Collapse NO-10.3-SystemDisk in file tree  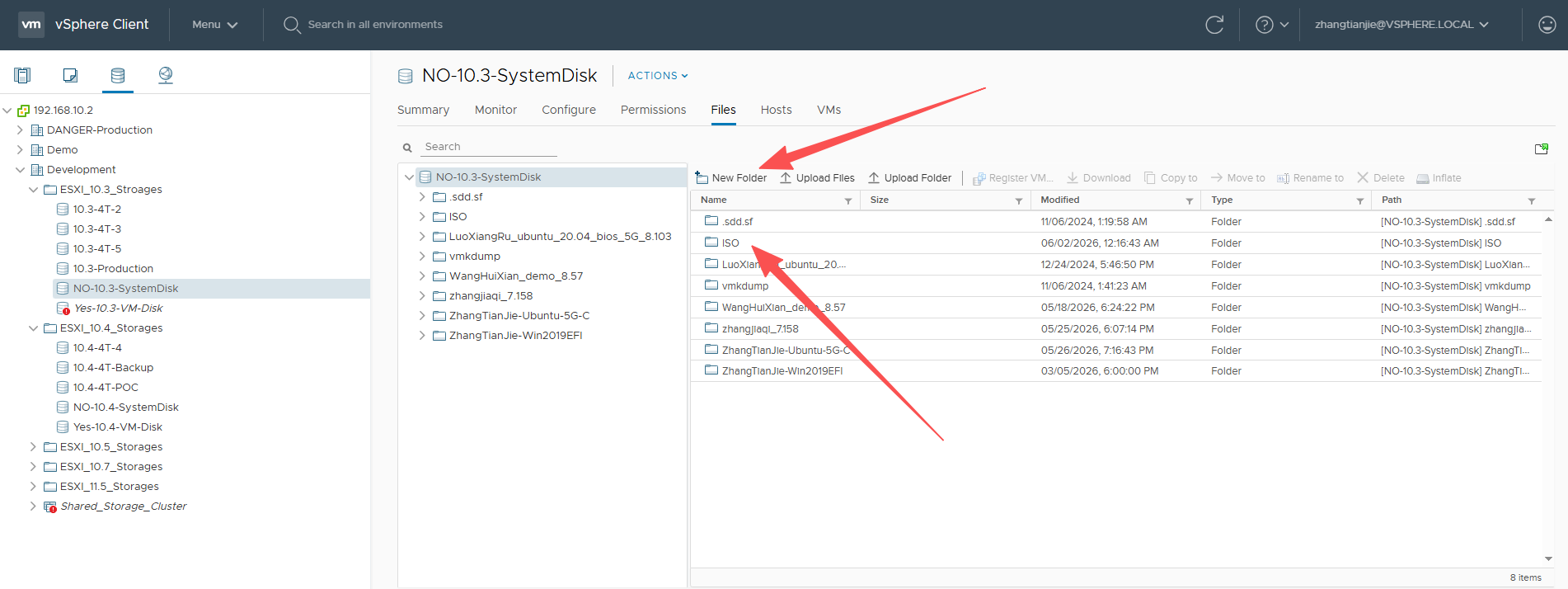(409, 177)
